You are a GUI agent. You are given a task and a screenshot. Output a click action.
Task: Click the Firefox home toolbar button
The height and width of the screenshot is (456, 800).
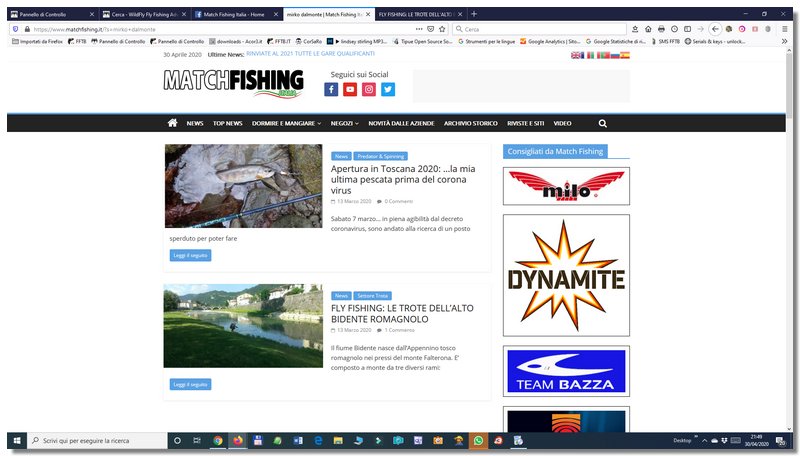point(648,29)
